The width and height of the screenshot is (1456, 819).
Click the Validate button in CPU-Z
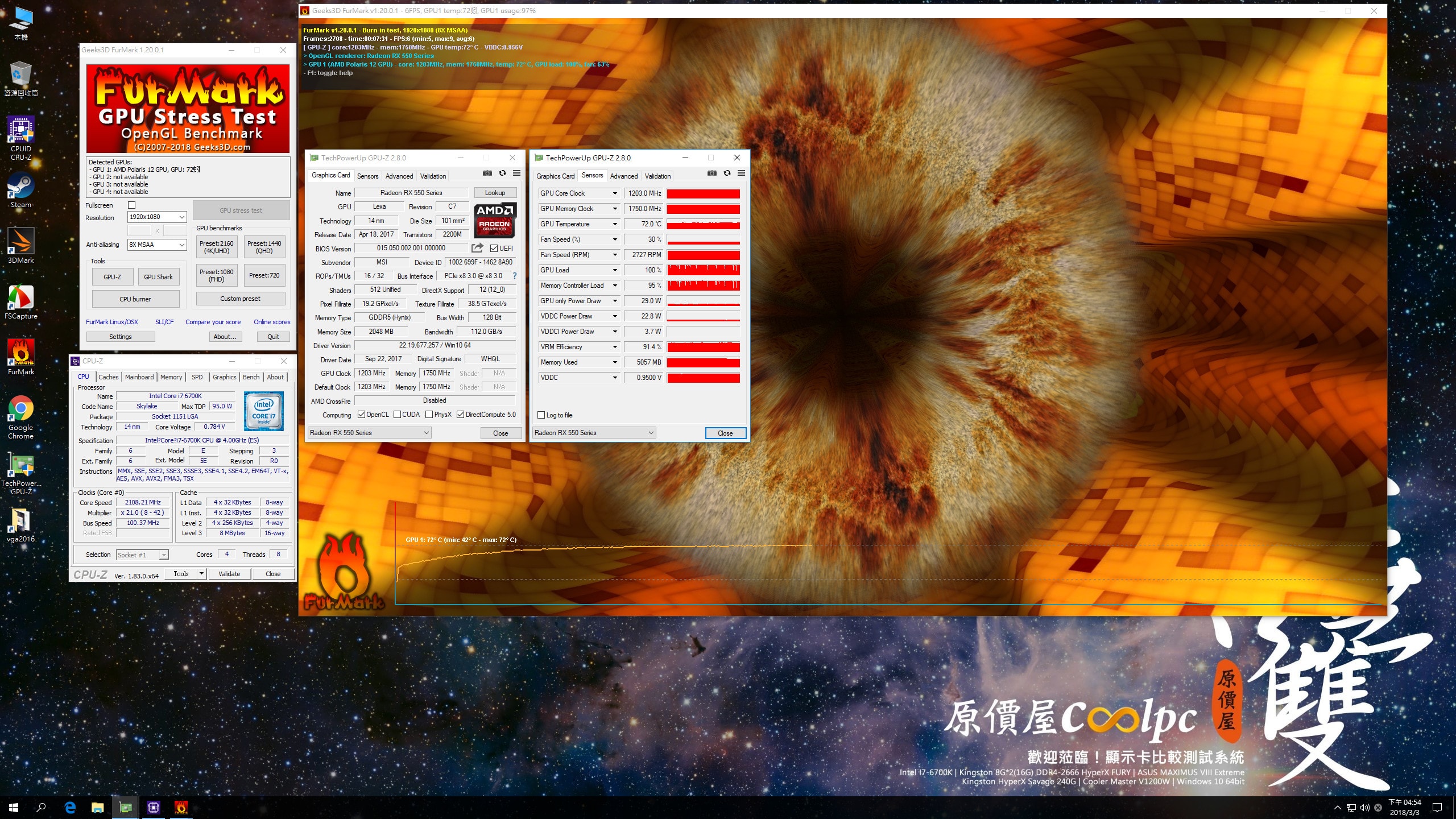tap(229, 574)
